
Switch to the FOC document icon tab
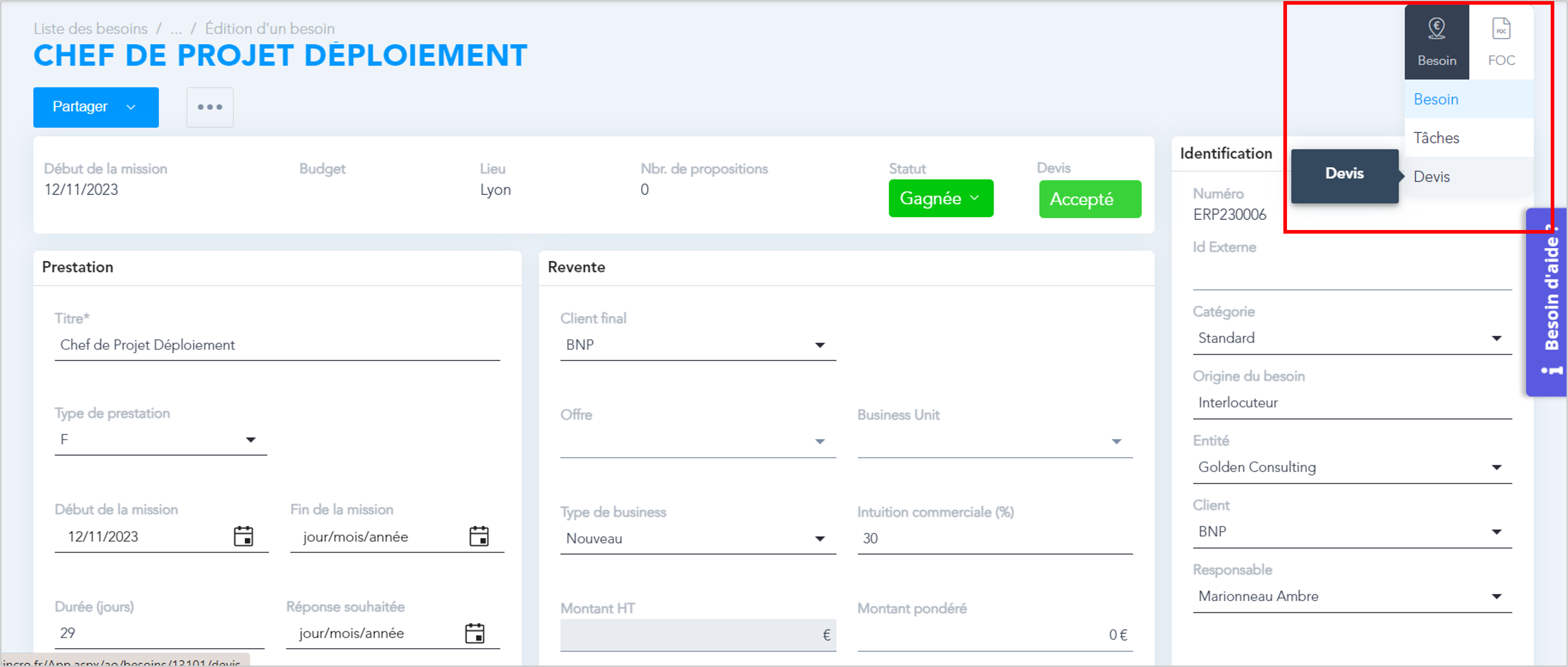pos(1501,43)
